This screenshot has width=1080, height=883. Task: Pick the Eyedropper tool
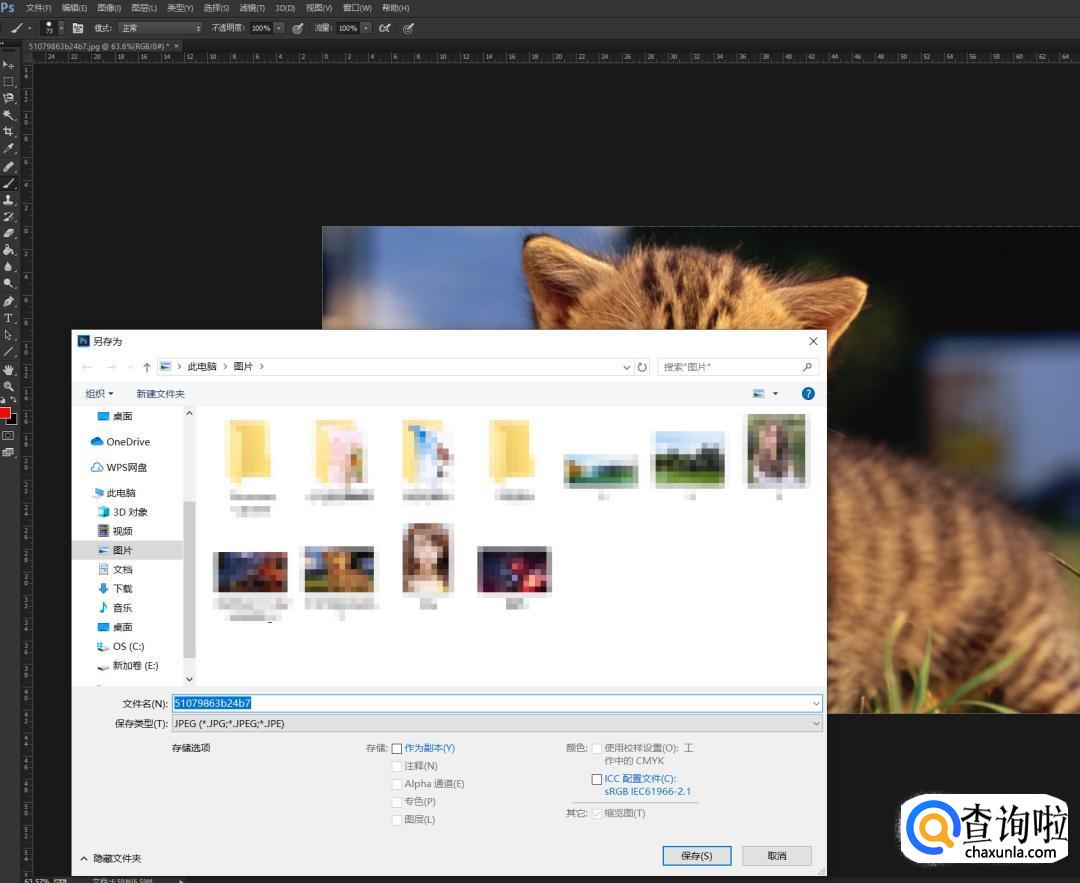pyautogui.click(x=8, y=149)
